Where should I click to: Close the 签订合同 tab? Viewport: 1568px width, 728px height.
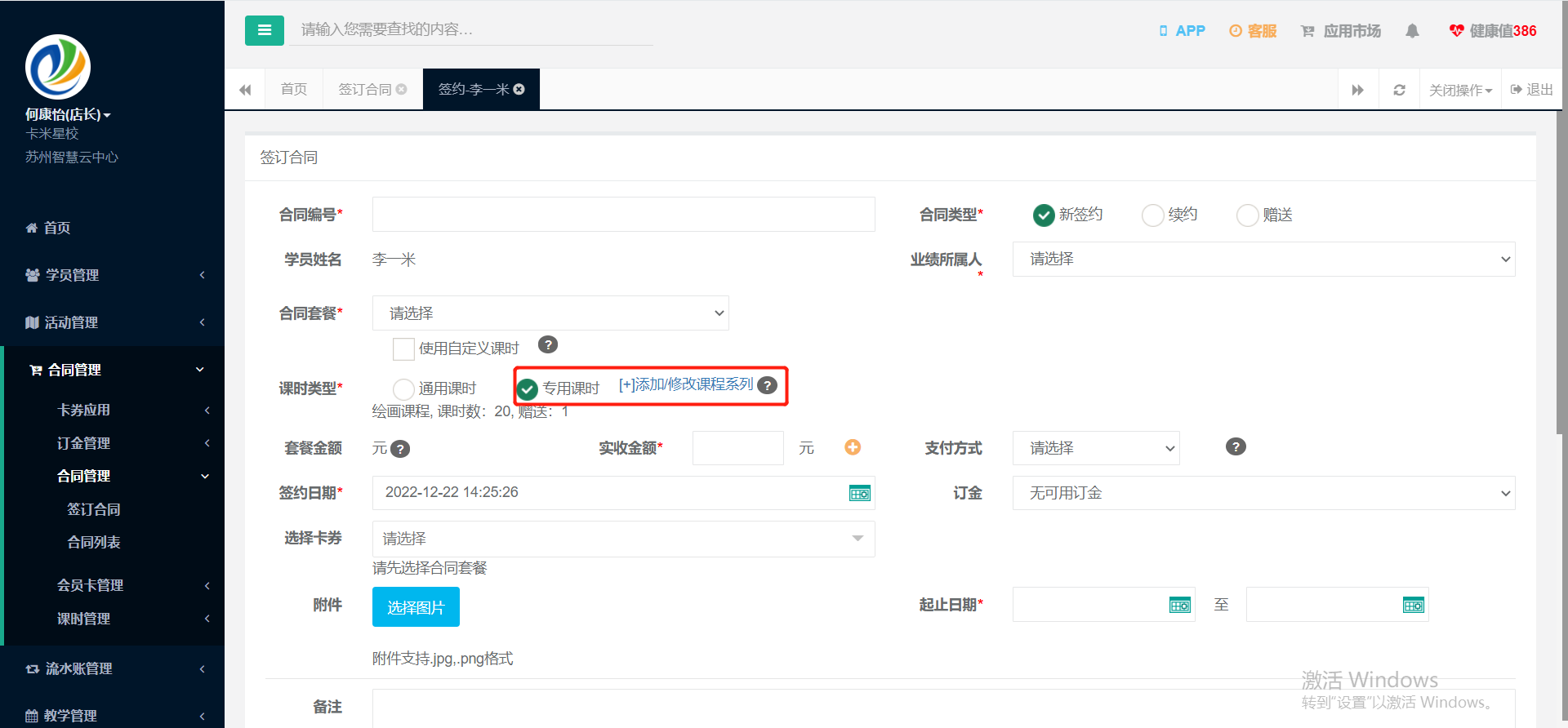pos(402,89)
